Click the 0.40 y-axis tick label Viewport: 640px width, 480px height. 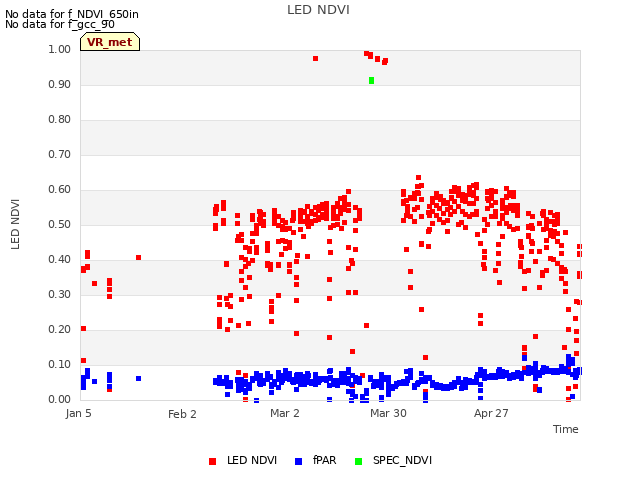tap(60, 260)
